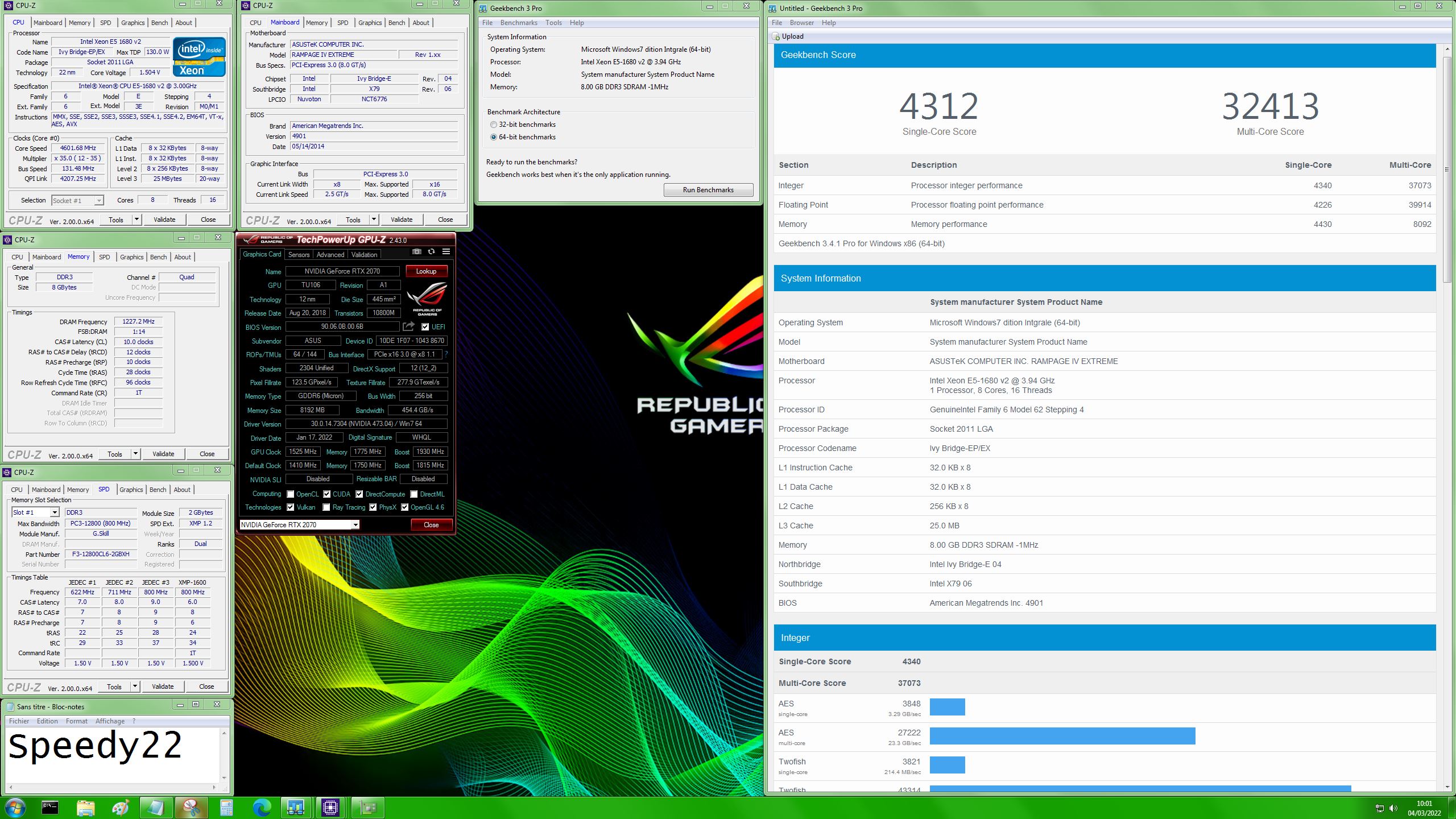Click the bus interface question mark in GPU-Z
The height and width of the screenshot is (819, 1456).
tap(446, 354)
